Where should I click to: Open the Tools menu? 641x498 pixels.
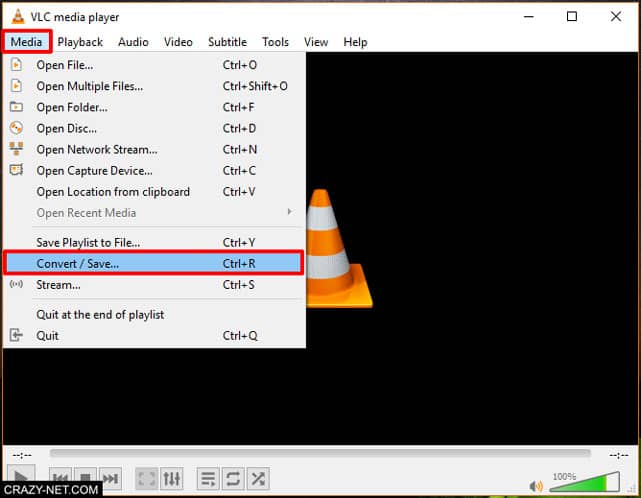coord(275,42)
